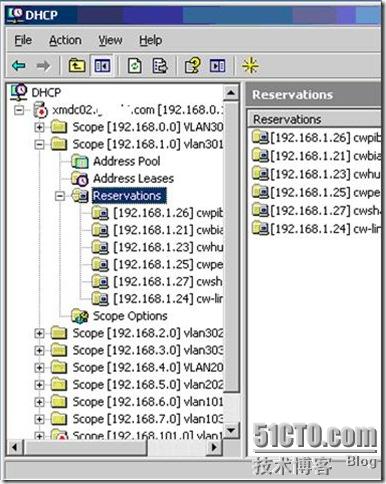The image size is (386, 484).
Task: Click the tree icon for reservation 192.168.1.23
Action: coord(100,247)
